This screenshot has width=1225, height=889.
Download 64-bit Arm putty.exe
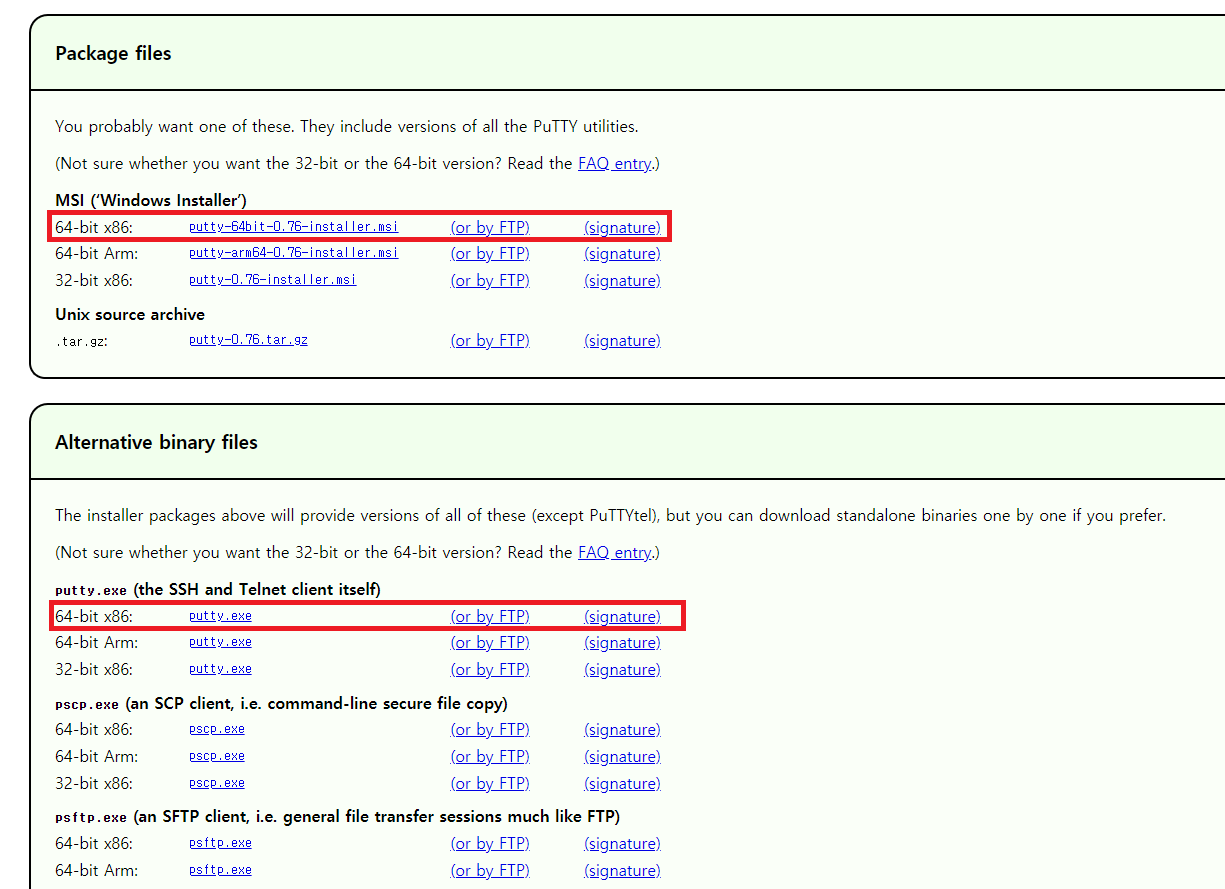[220, 642]
